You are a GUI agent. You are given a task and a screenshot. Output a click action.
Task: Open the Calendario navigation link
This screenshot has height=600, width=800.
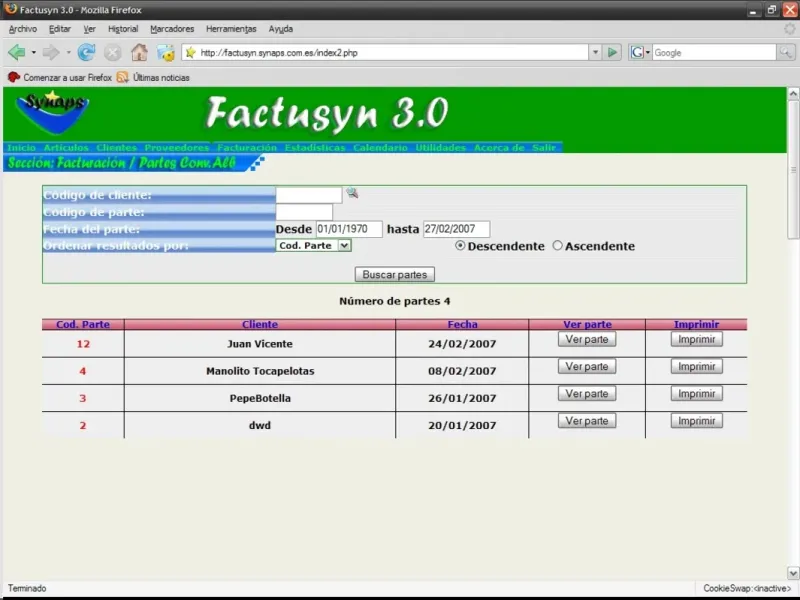pyautogui.click(x=380, y=147)
